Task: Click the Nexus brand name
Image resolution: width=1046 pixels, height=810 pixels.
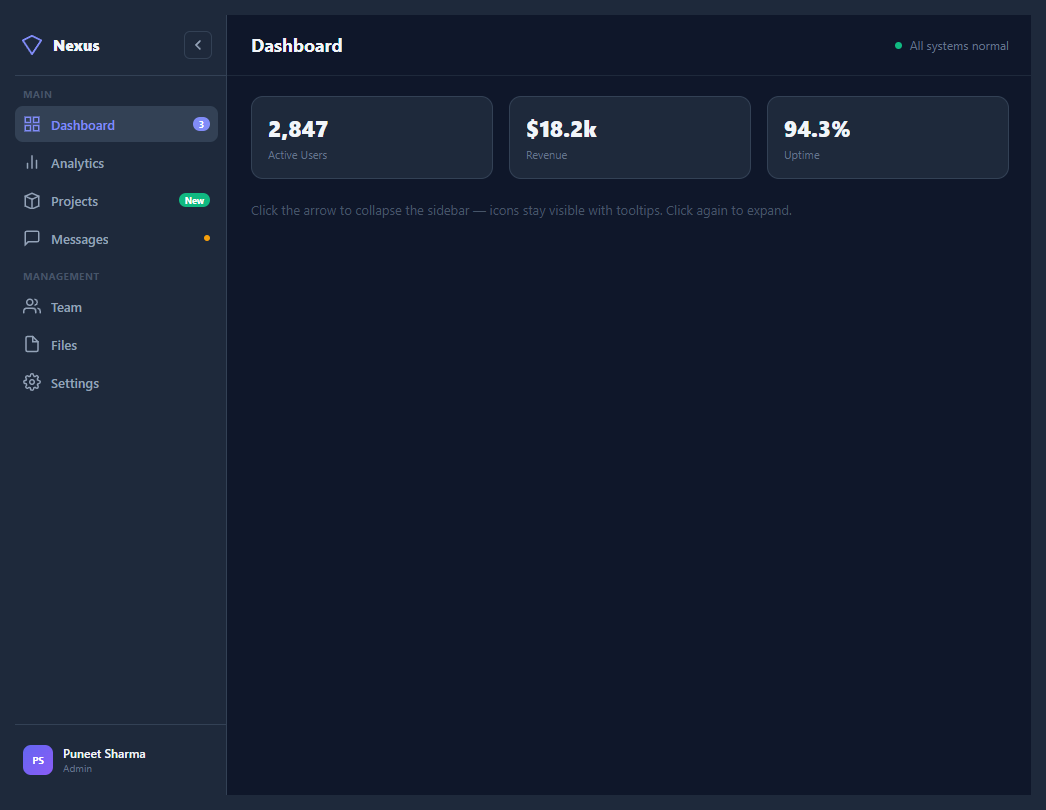Action: click(x=76, y=45)
